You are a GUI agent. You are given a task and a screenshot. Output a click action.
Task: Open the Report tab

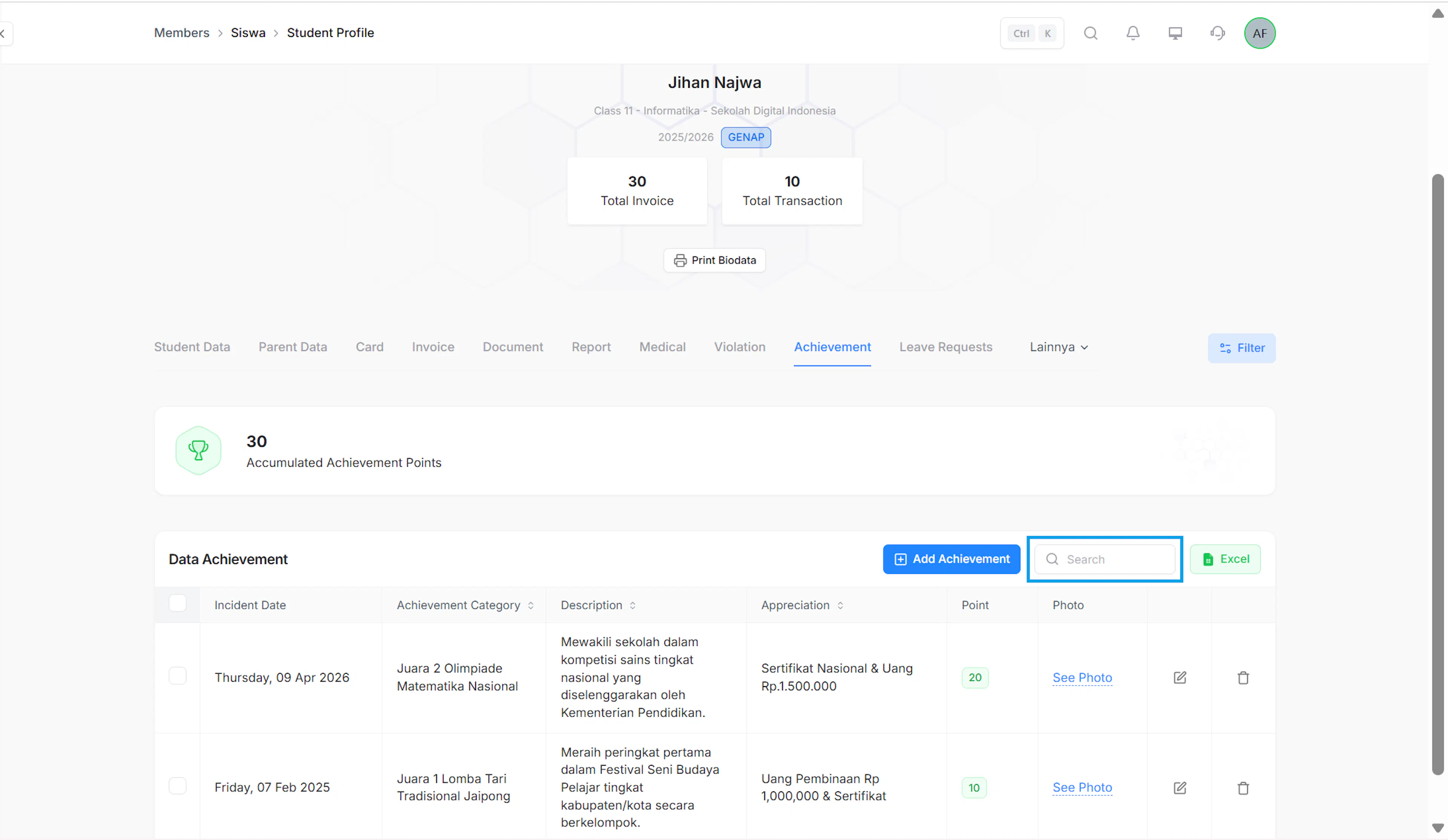[x=591, y=347]
